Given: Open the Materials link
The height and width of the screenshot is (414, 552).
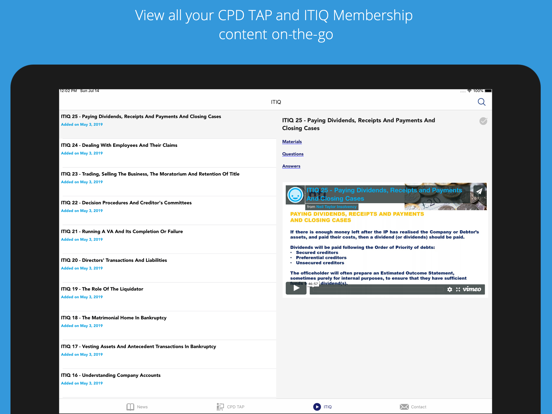Looking at the screenshot, I should pos(292,142).
